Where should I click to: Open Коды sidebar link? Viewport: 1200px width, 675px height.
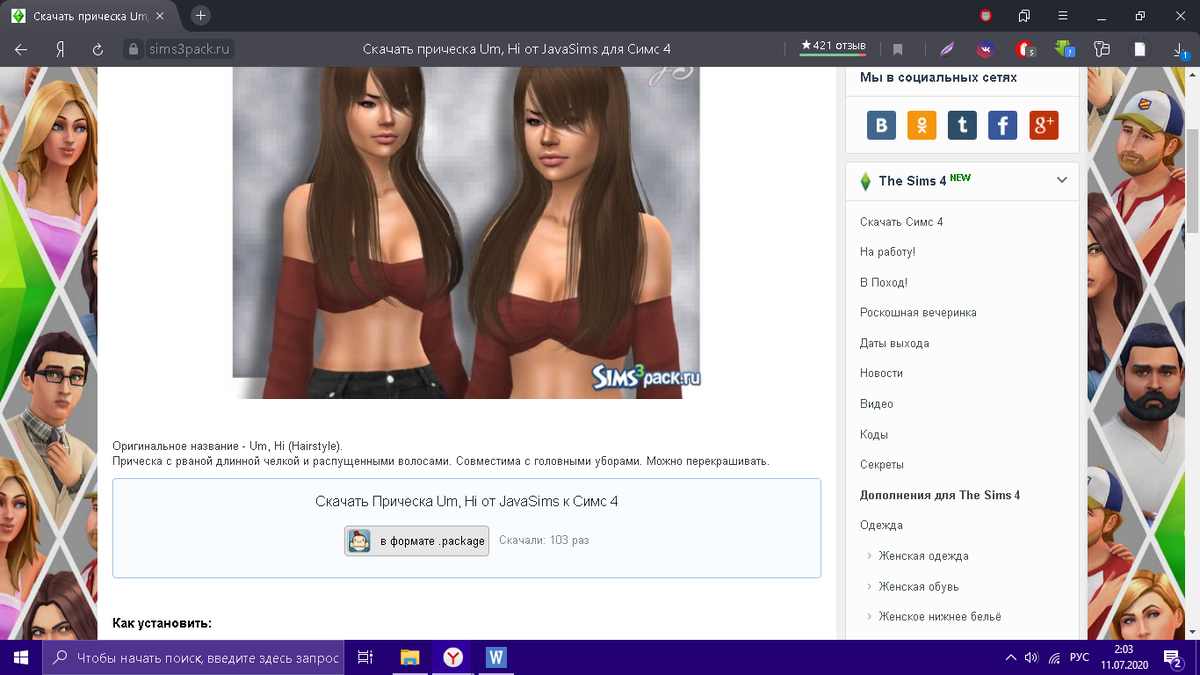(x=873, y=435)
